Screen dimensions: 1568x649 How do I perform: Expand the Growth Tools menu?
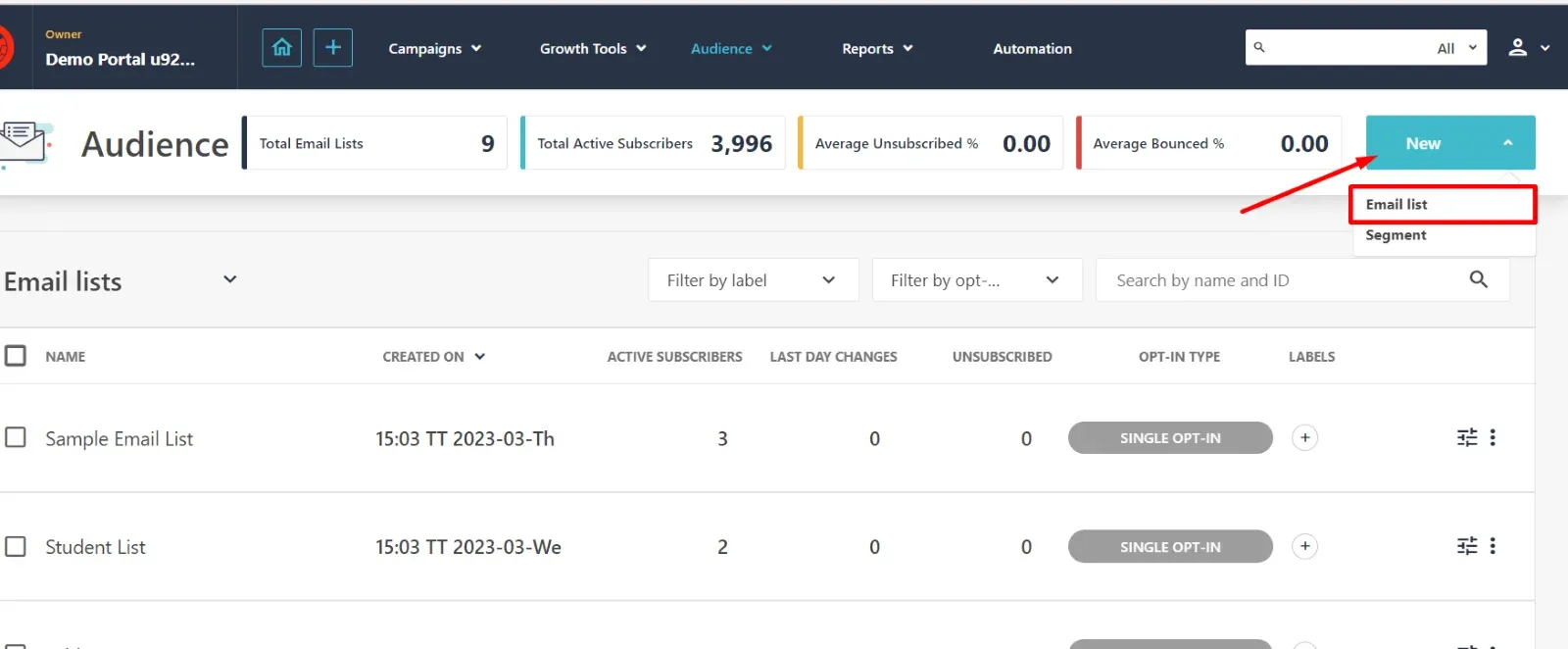(593, 48)
